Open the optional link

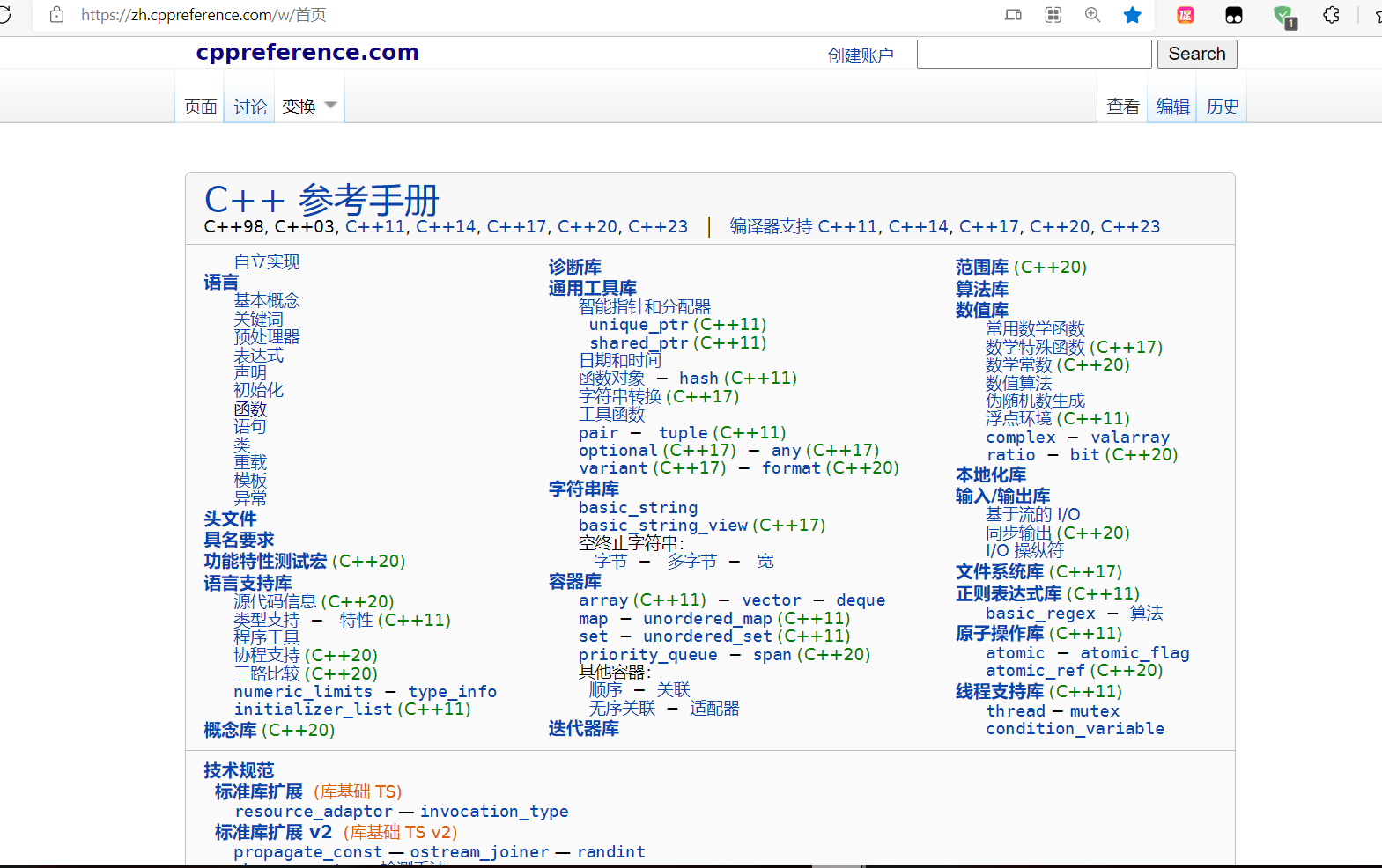618,450
